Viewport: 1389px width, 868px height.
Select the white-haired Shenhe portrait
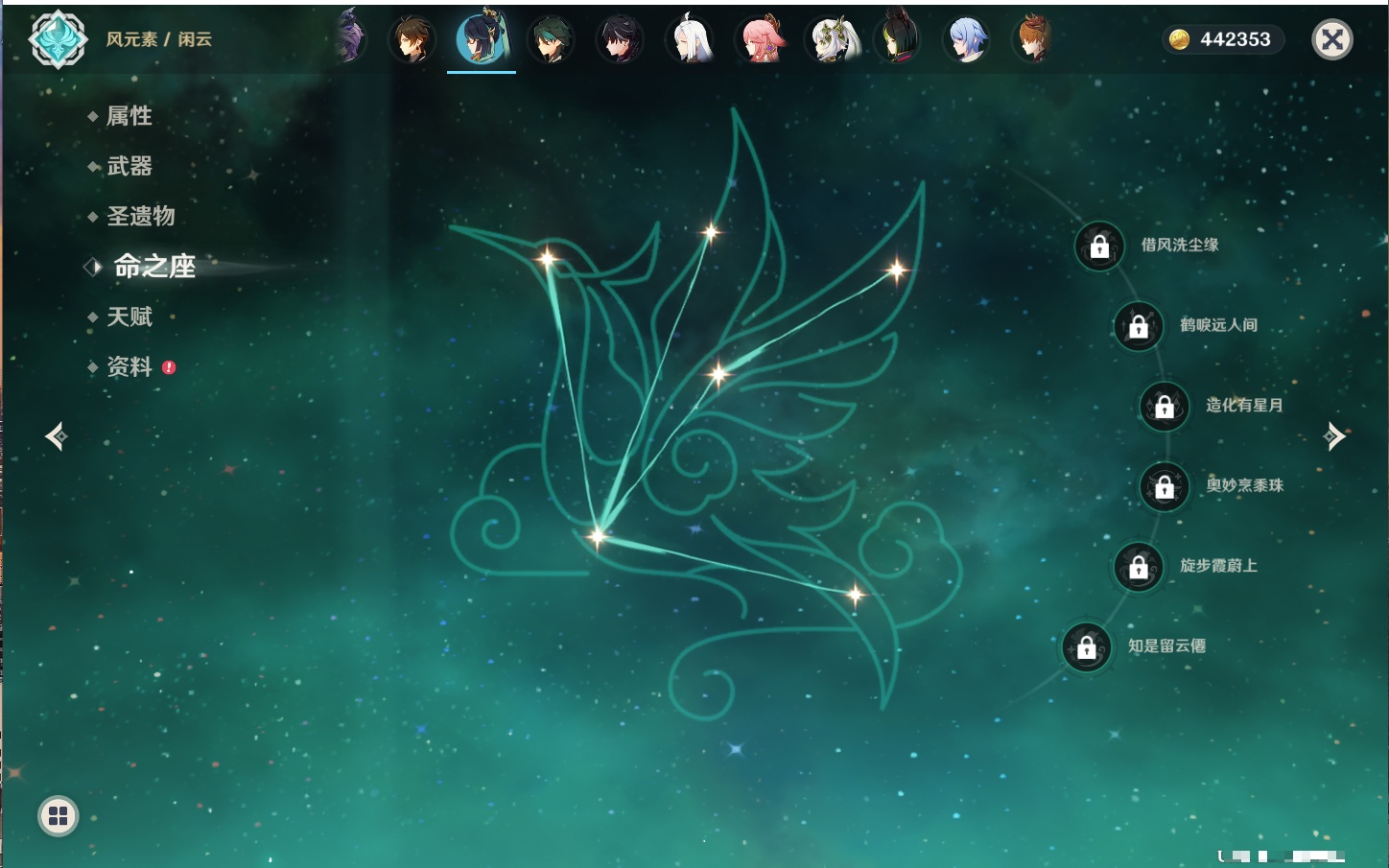(690, 39)
